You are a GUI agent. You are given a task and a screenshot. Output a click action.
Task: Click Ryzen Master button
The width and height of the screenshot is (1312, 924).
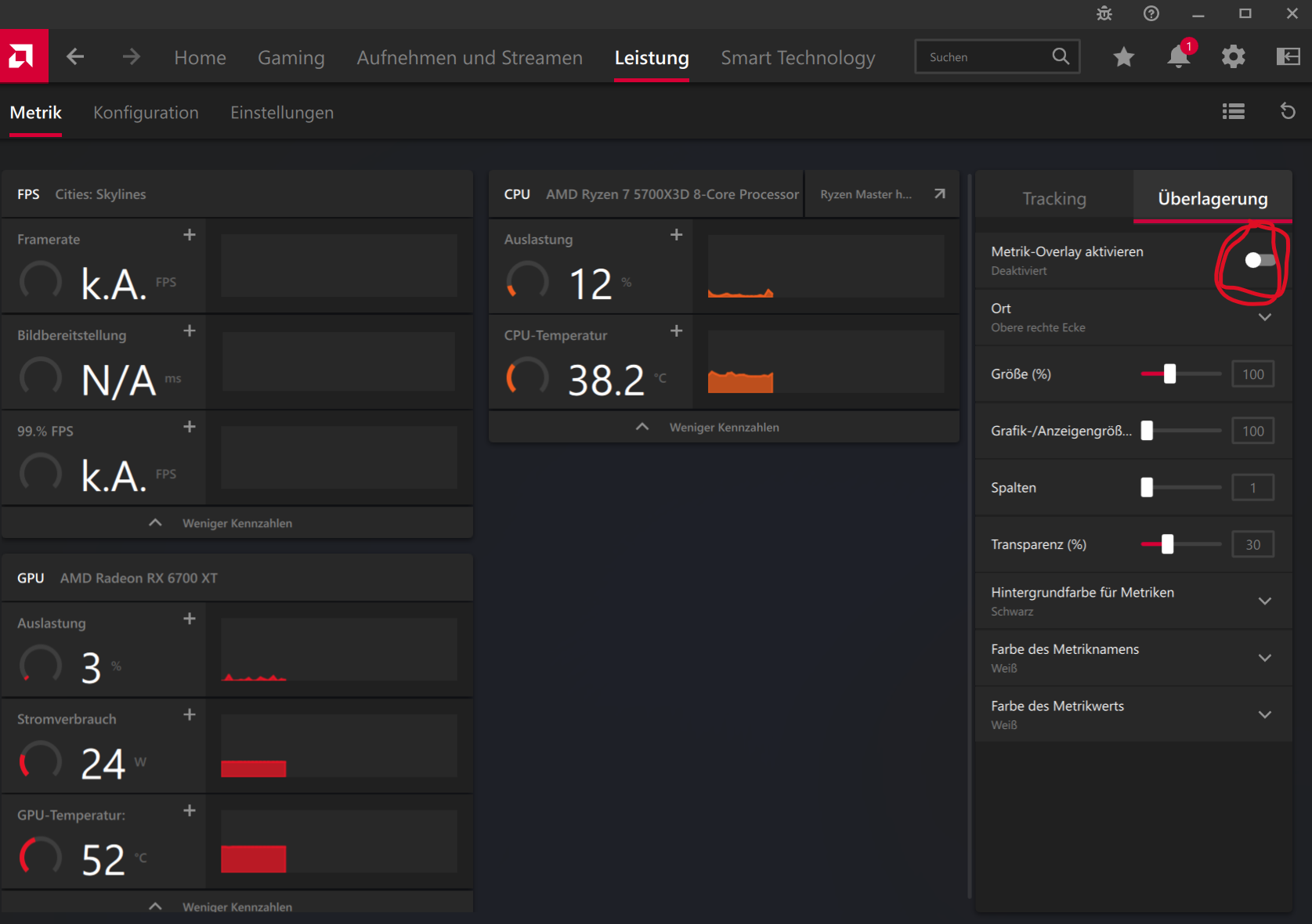tap(882, 194)
